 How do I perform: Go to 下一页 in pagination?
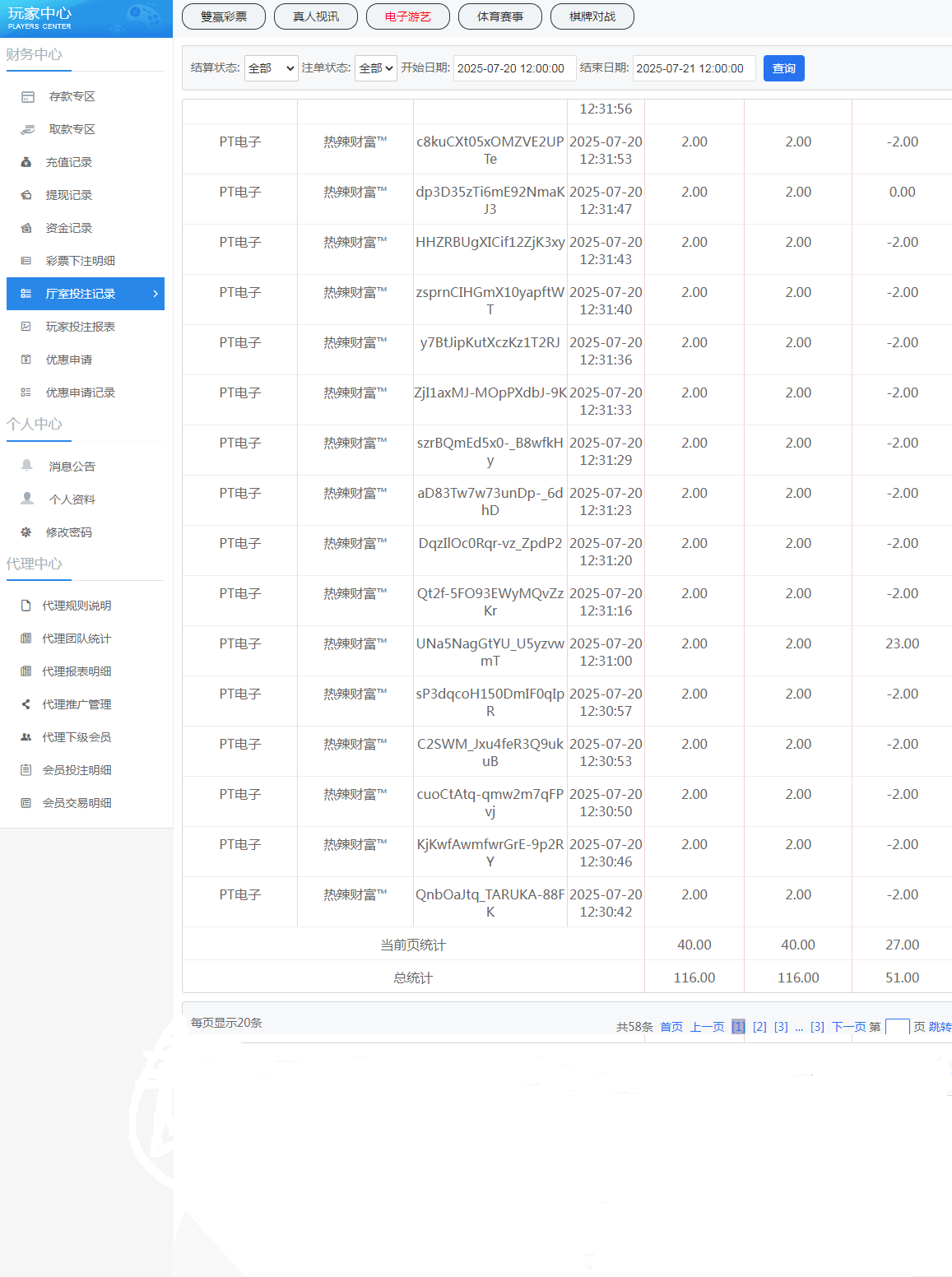tap(848, 1027)
